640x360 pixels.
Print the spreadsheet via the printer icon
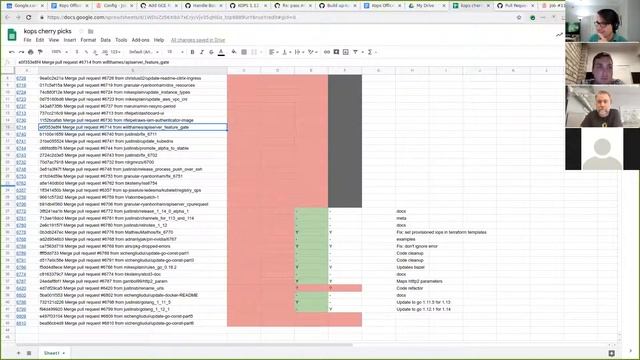pyautogui.click(x=31, y=52)
